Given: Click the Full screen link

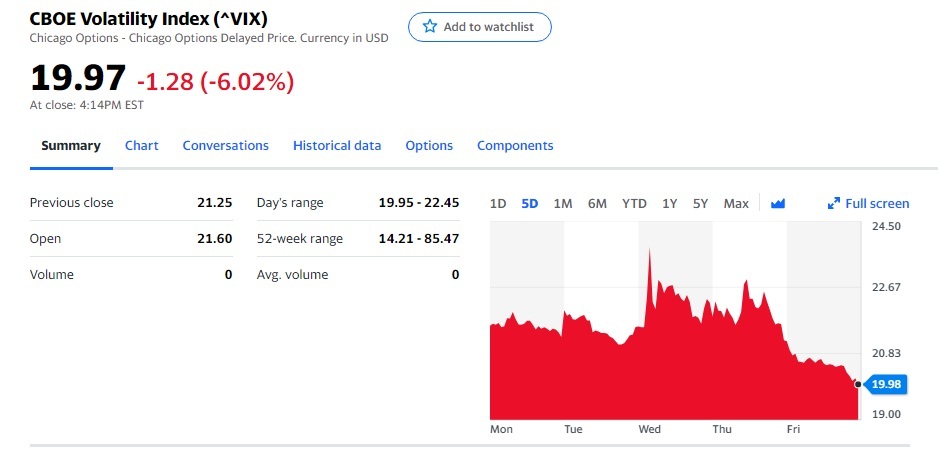Looking at the screenshot, I should point(877,204).
